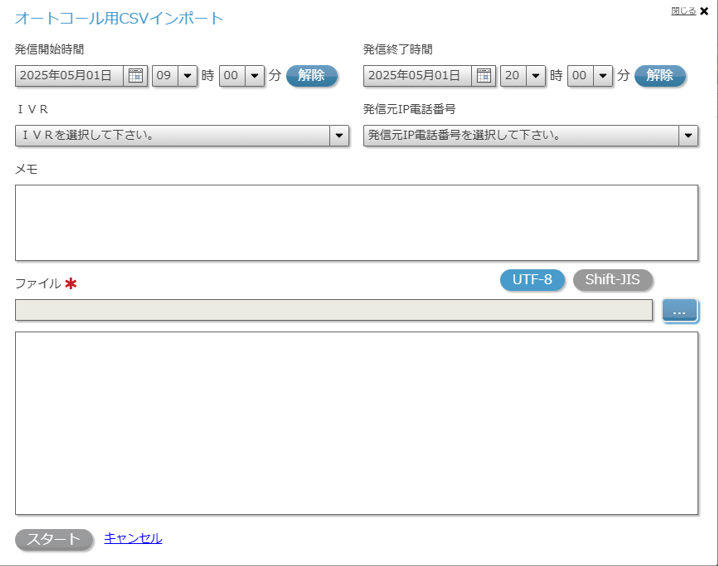Click the 発信終了時間 label

coord(397,49)
